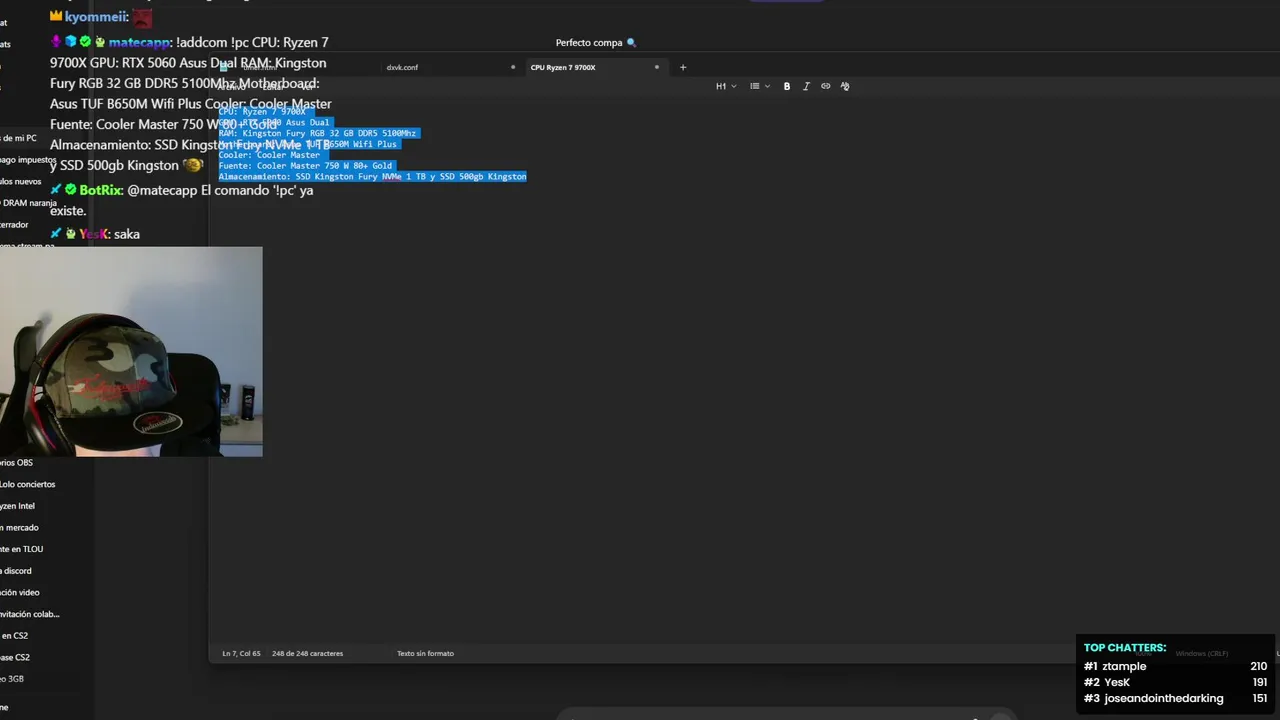The image size is (1280, 720).
Task: Open the 'Texto sin formato' status option
Action: tap(425, 653)
